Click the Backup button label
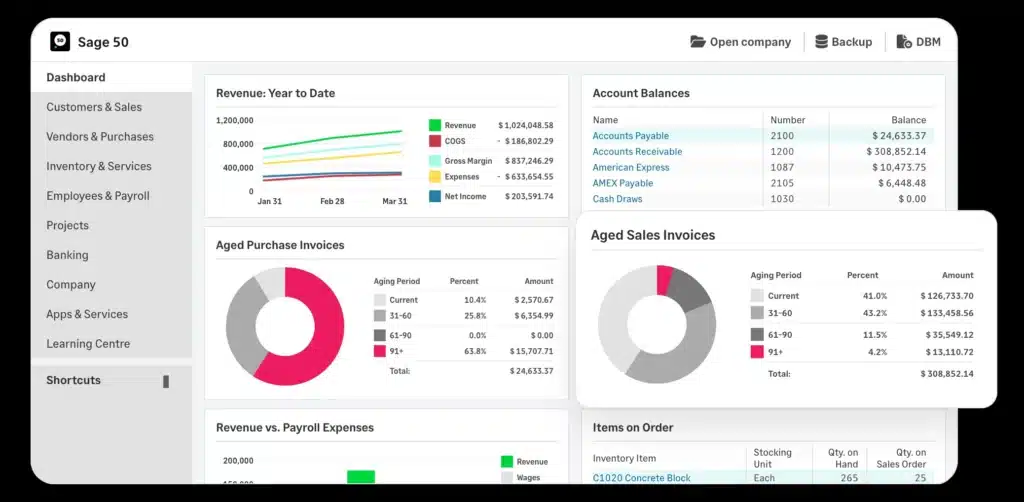This screenshot has width=1024, height=502. point(852,42)
